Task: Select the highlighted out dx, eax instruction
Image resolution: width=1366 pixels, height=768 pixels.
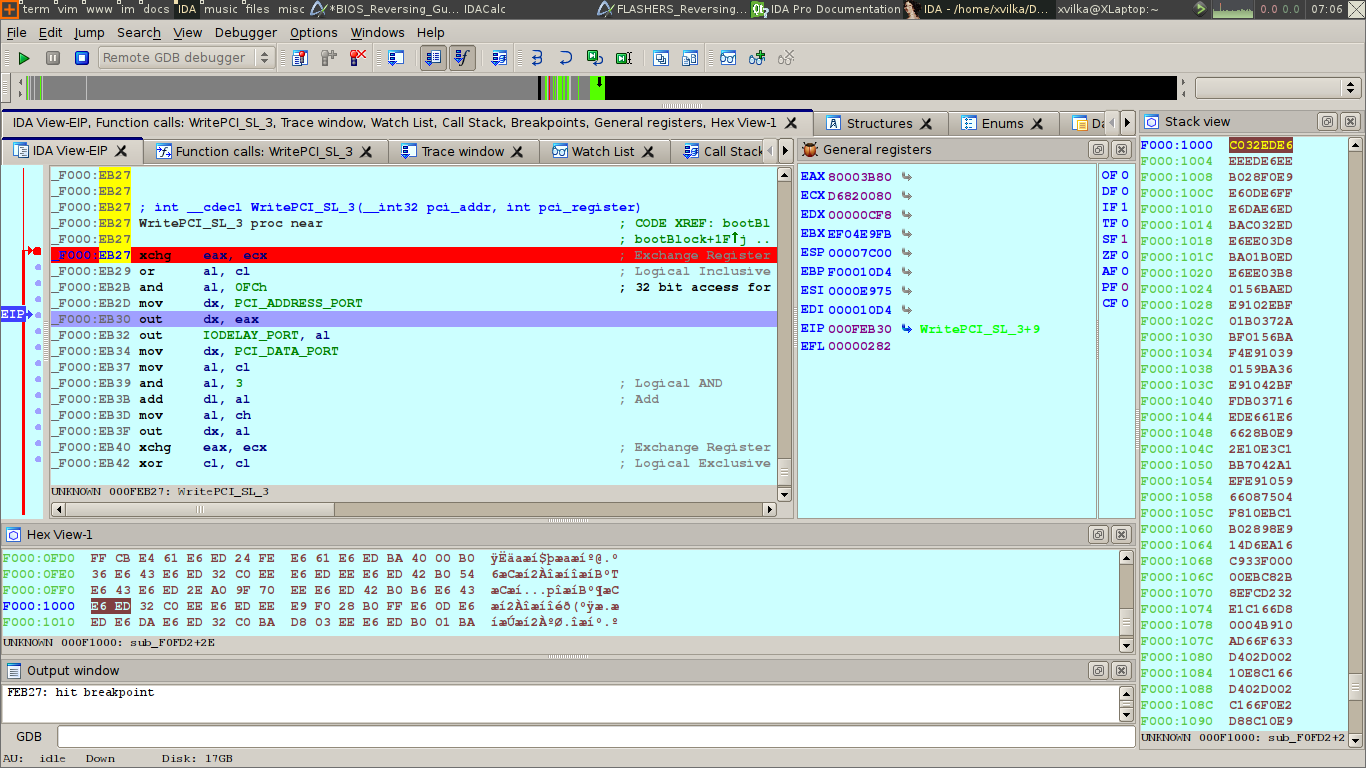Action: pyautogui.click(x=413, y=319)
